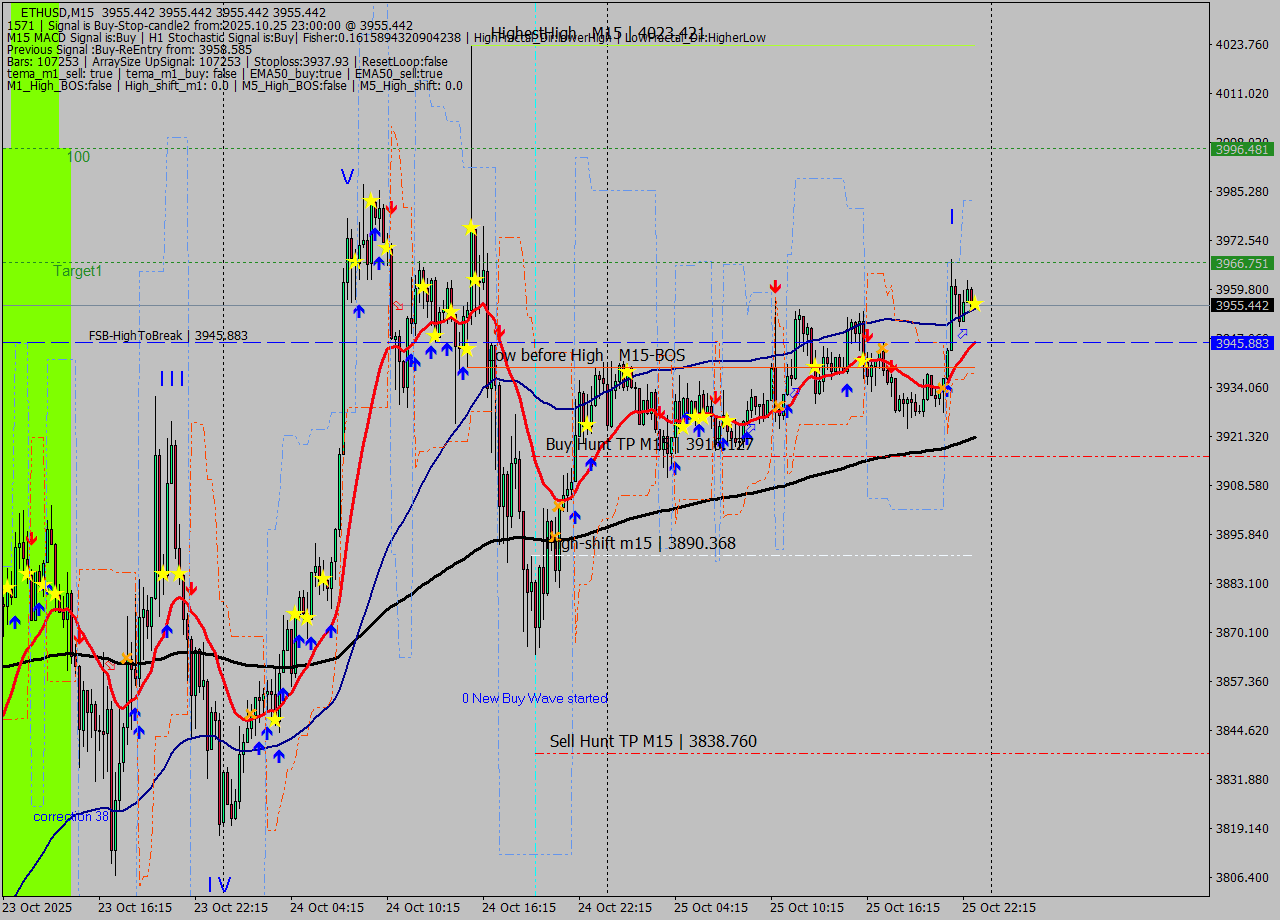The height and width of the screenshot is (920, 1280).
Task: Select the red down arrow above 25 Oct 10:15 spike
Action: [775, 287]
